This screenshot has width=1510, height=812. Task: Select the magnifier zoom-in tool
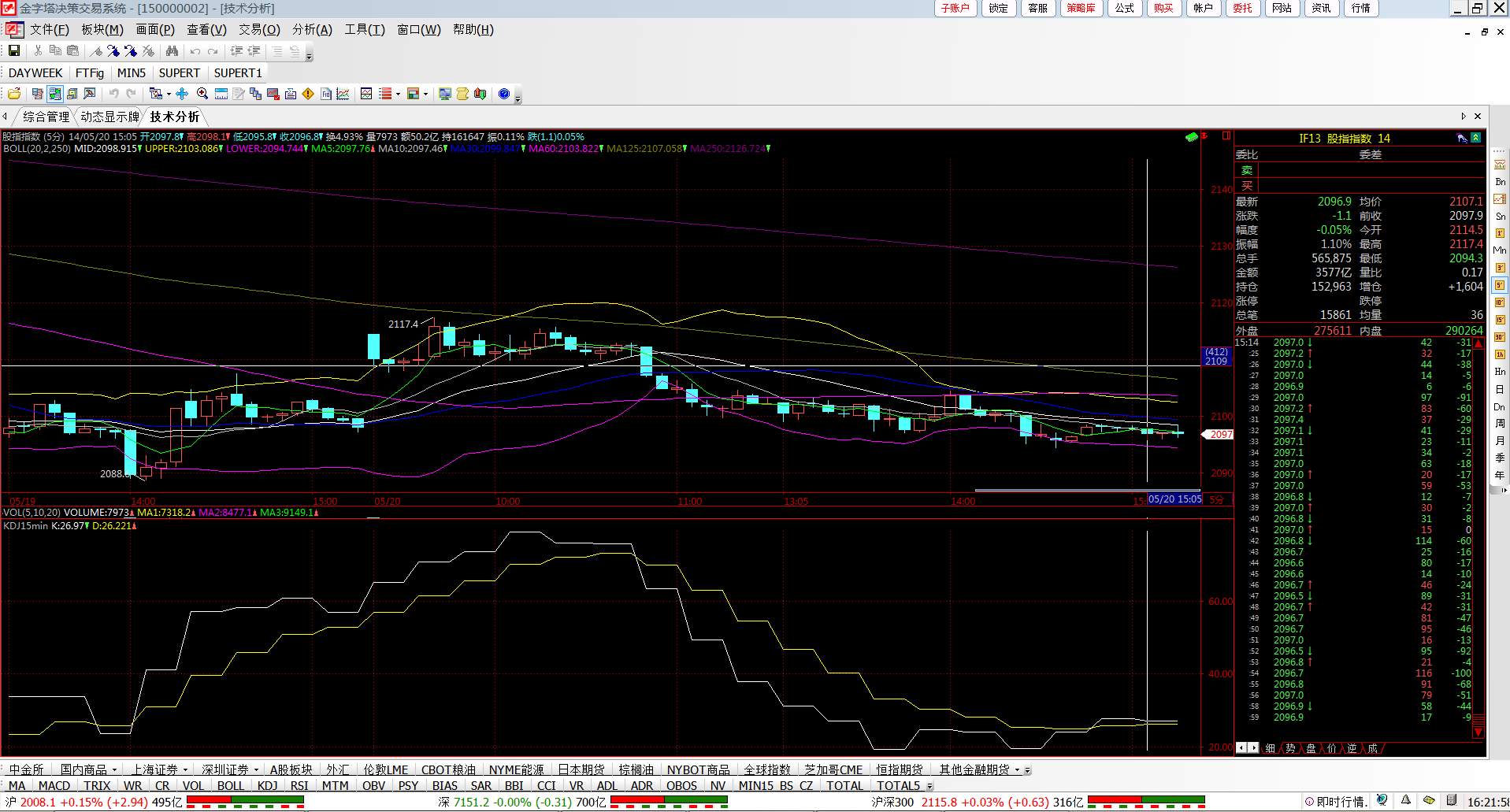pyautogui.click(x=202, y=94)
